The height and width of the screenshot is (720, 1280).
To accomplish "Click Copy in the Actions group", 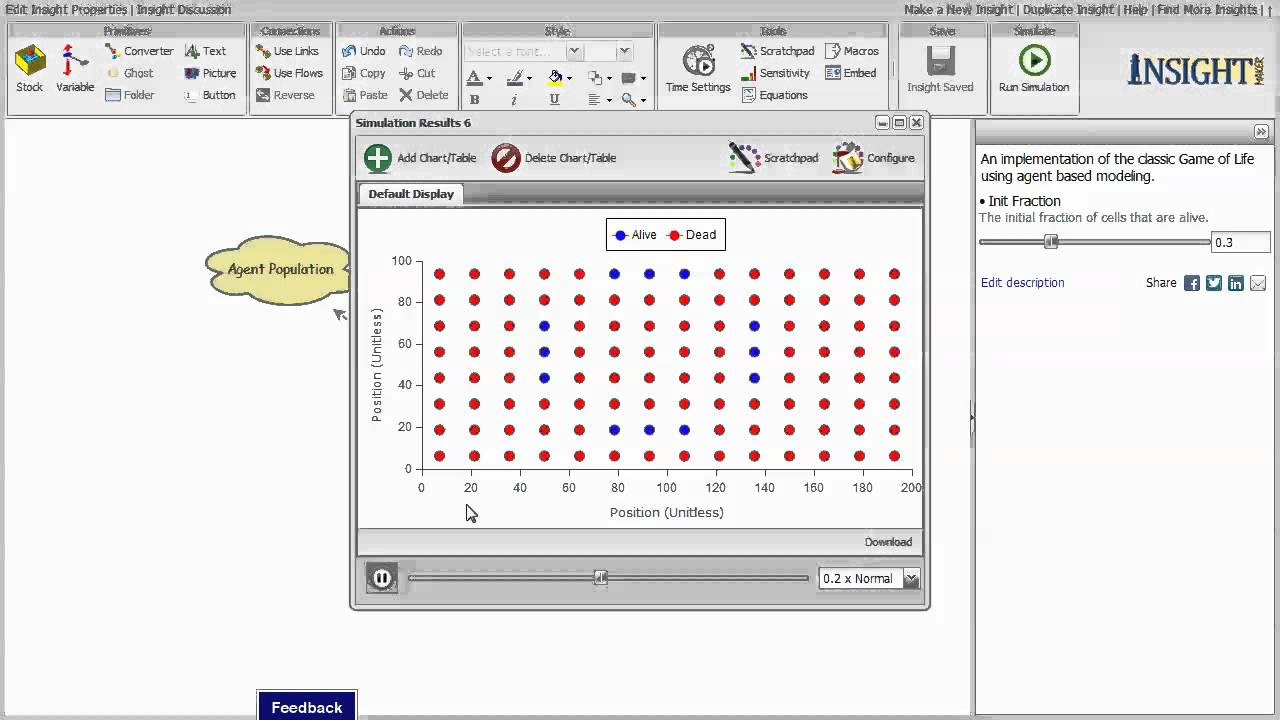I will pyautogui.click(x=363, y=73).
